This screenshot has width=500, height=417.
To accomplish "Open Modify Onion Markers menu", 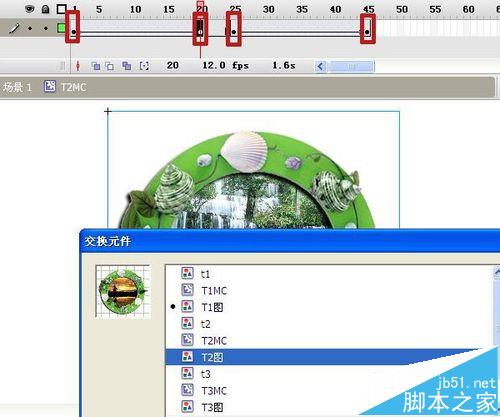I will (144, 66).
